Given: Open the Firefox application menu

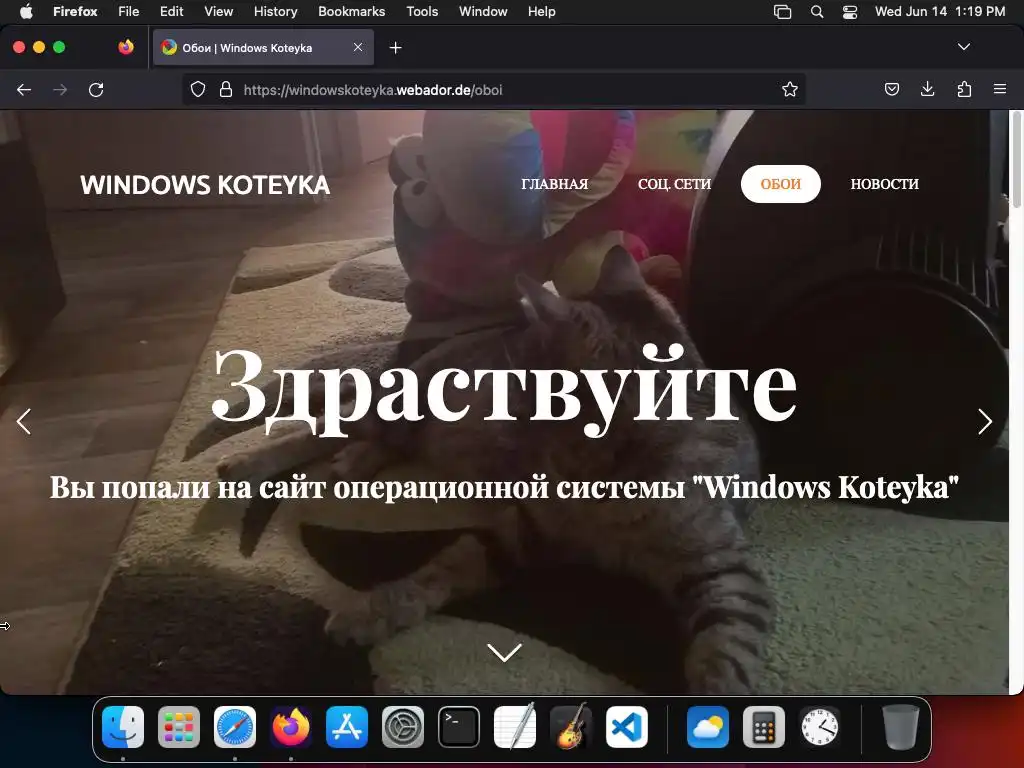Looking at the screenshot, I should (x=75, y=11).
